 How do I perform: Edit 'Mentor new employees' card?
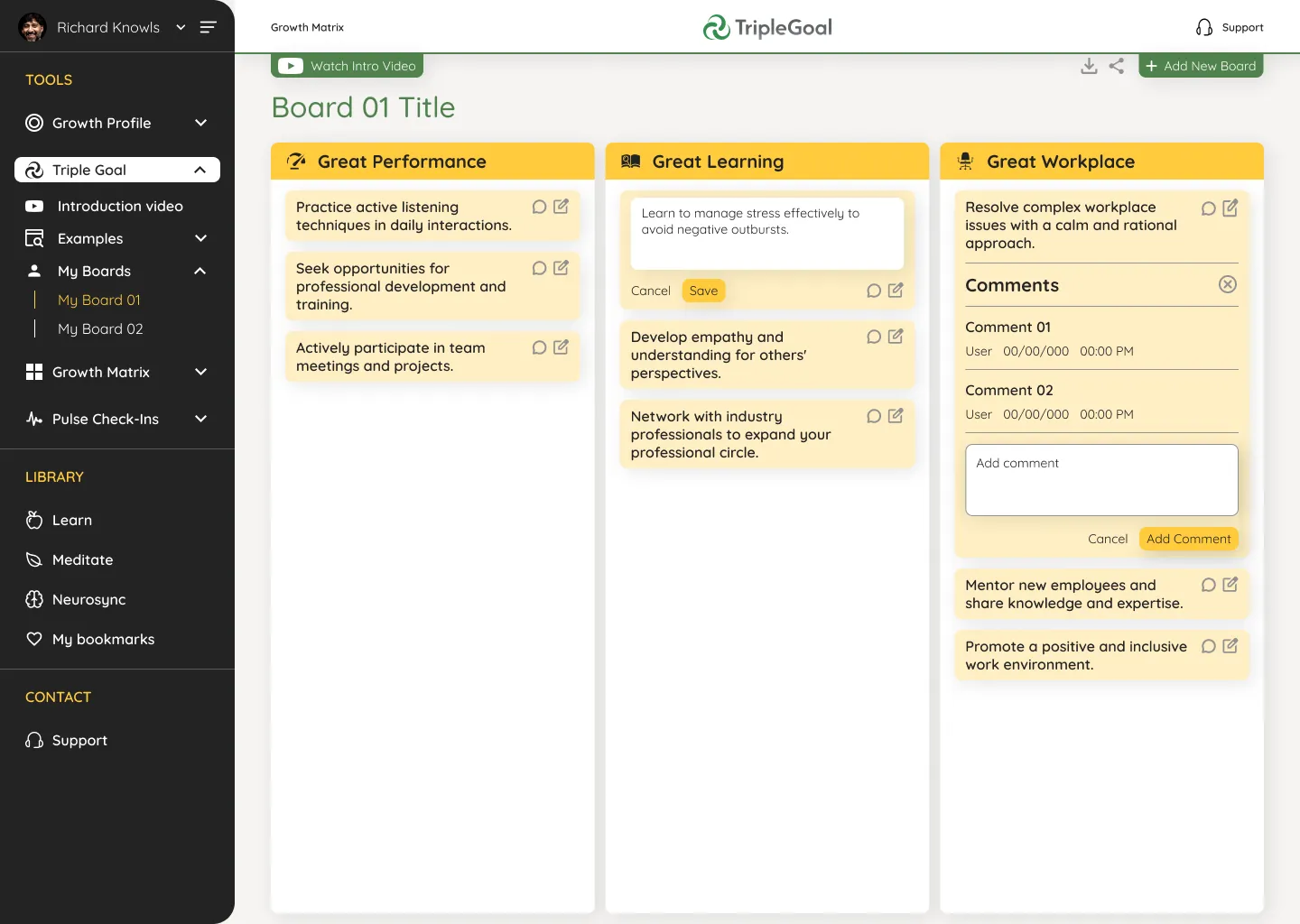(x=1230, y=585)
